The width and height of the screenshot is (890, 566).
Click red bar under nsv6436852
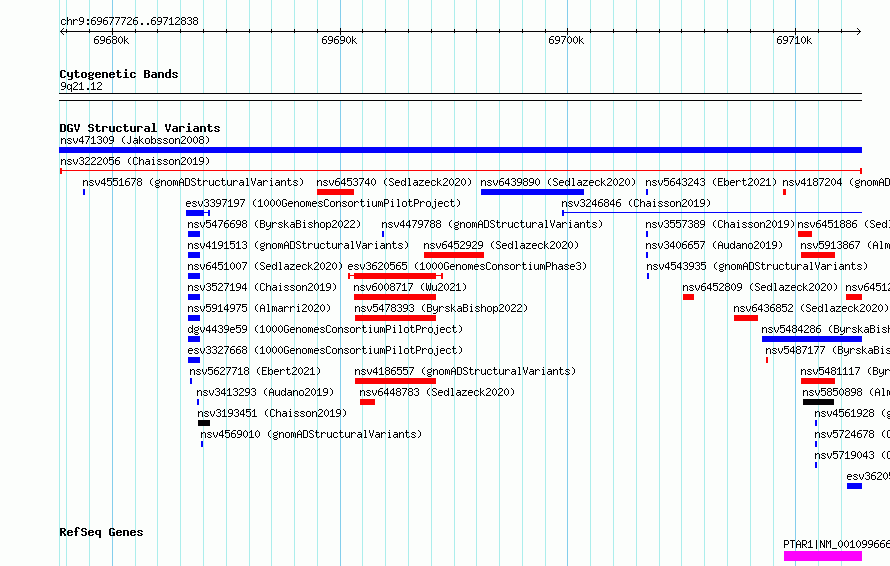pos(746,318)
